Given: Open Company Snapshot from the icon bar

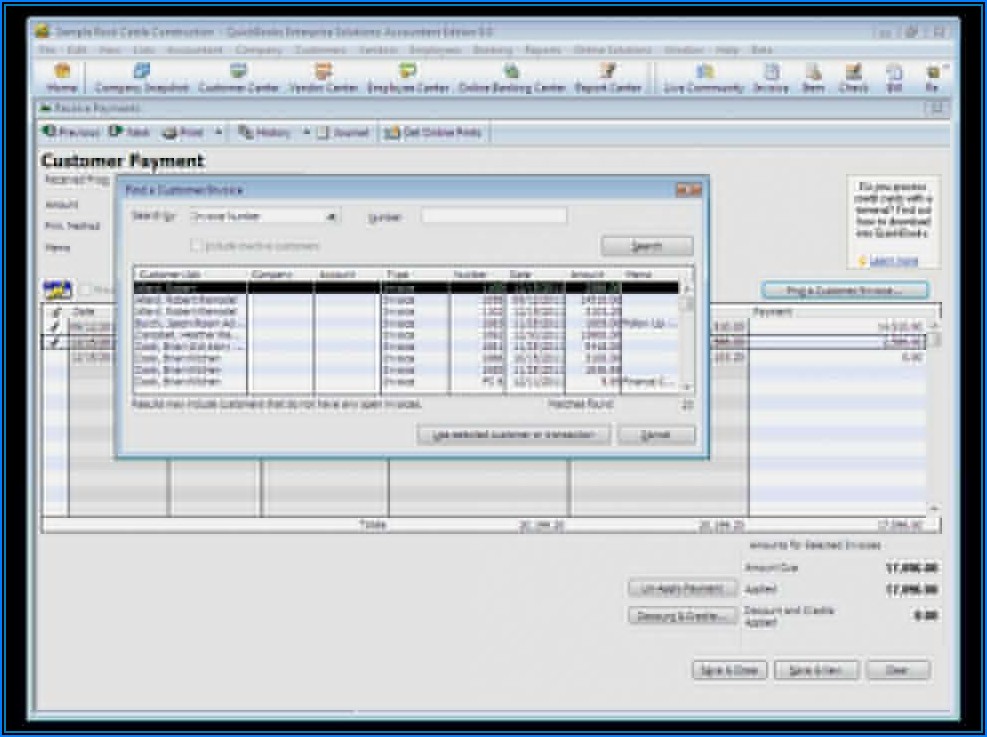Looking at the screenshot, I should pyautogui.click(x=141, y=78).
